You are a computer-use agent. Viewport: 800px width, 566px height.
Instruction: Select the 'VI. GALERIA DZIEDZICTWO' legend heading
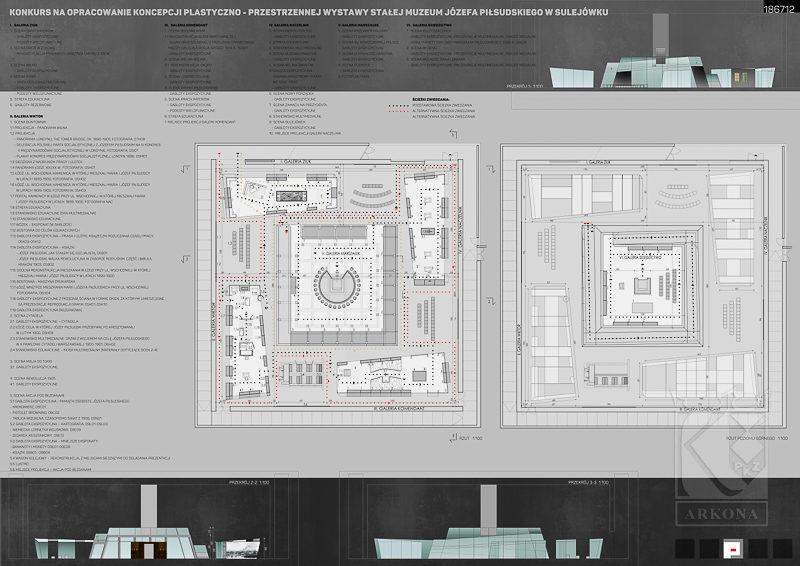pos(429,24)
